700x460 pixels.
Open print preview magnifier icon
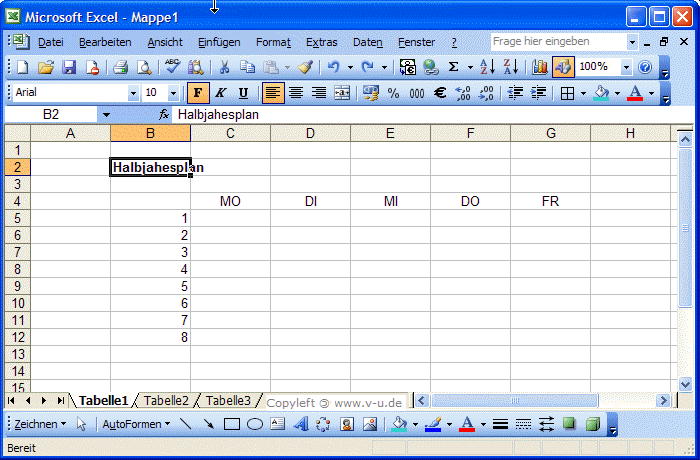pos(144,67)
